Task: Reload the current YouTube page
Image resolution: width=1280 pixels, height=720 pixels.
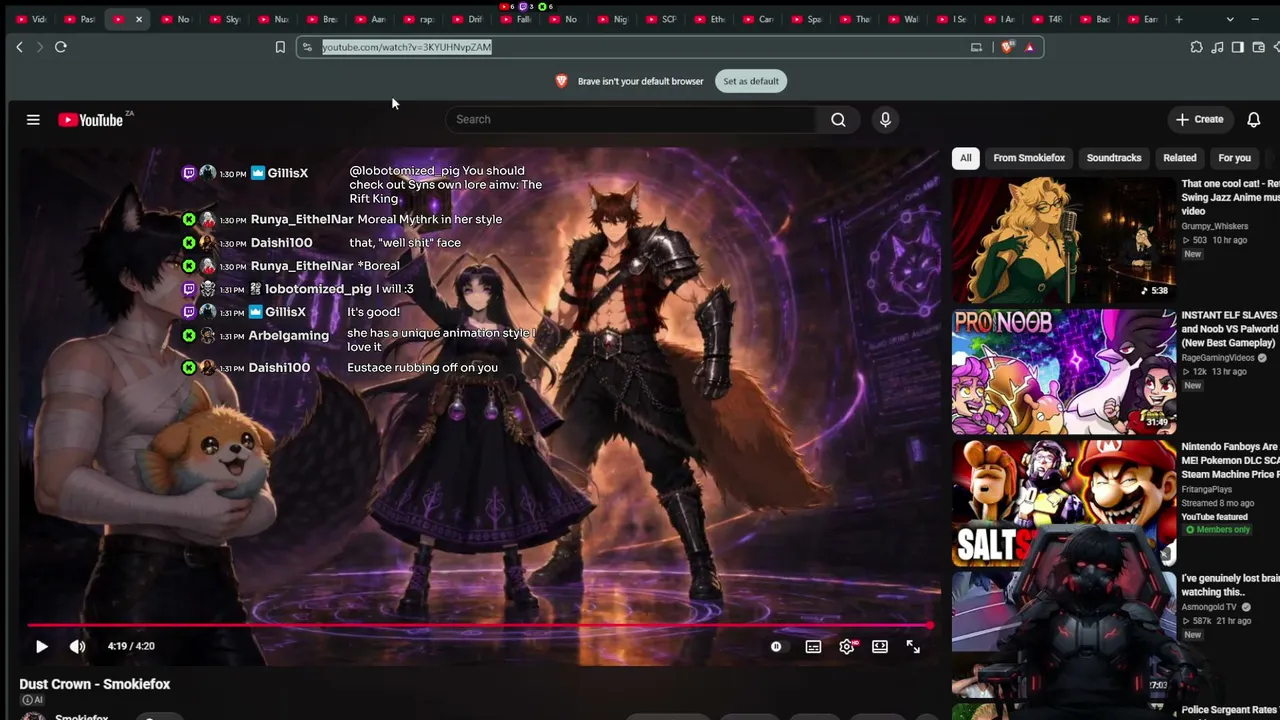Action: coord(61,47)
